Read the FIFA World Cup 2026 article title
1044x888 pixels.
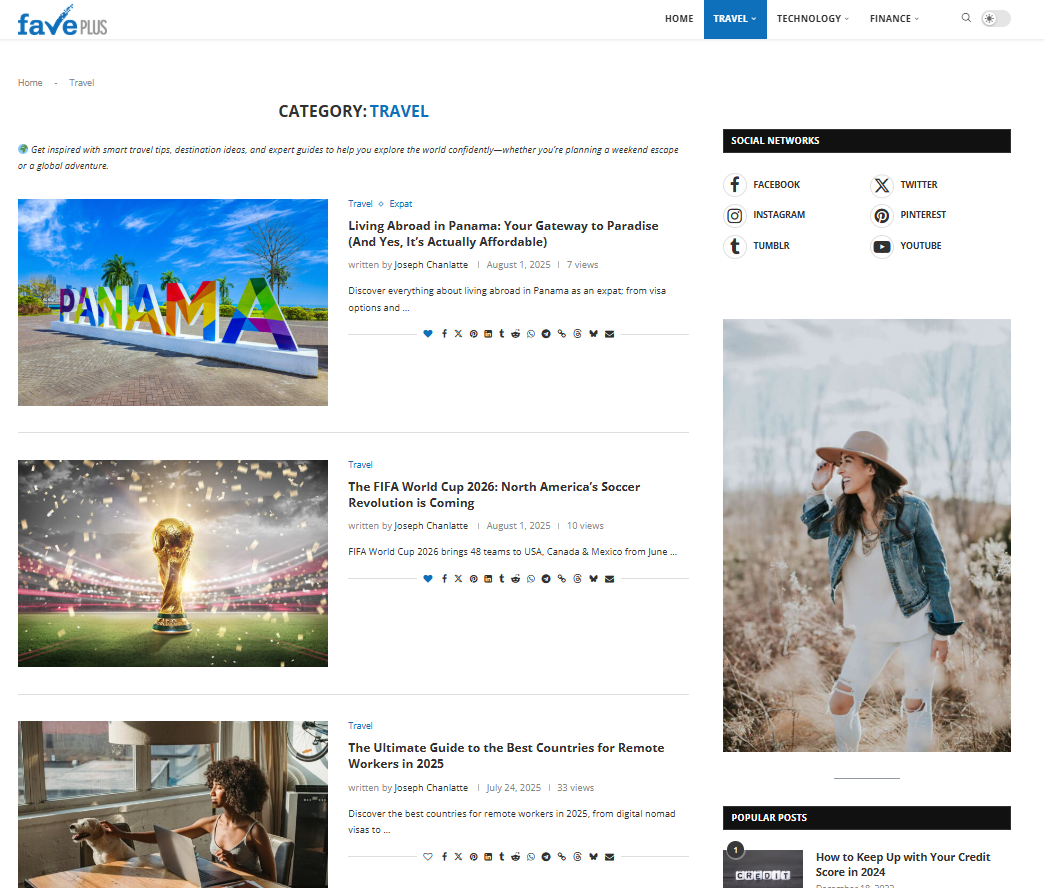coord(494,495)
